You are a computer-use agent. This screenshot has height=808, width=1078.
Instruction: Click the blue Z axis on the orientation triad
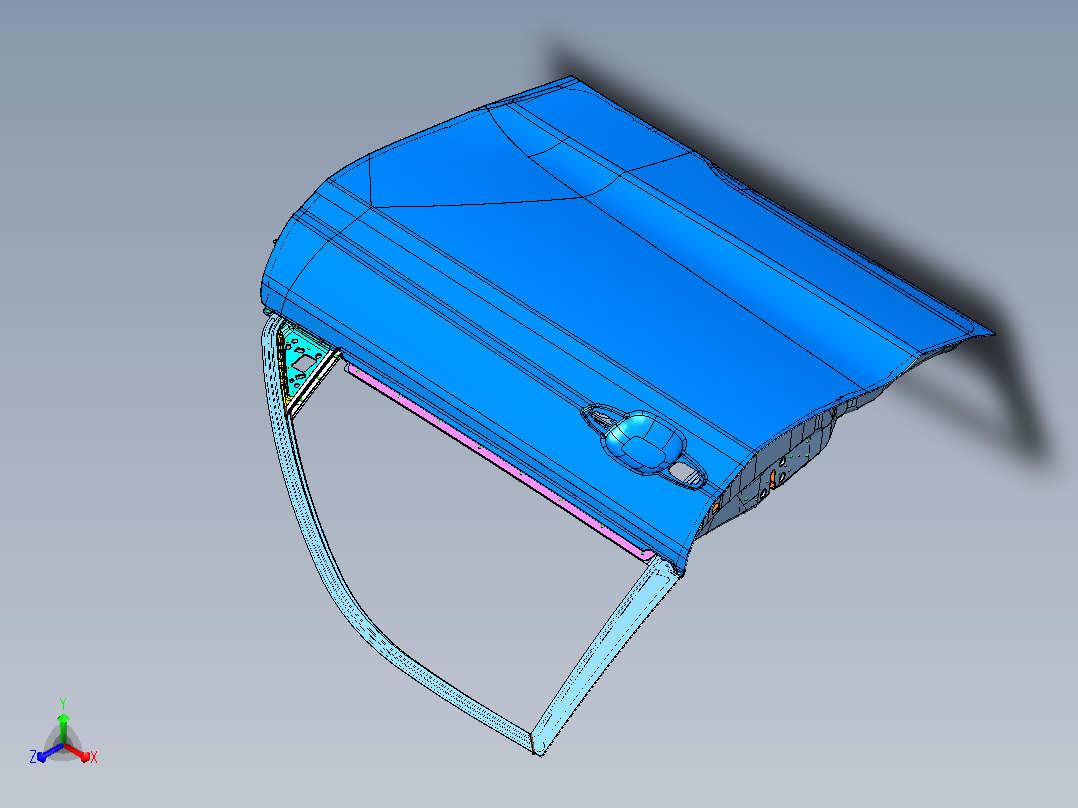46,754
